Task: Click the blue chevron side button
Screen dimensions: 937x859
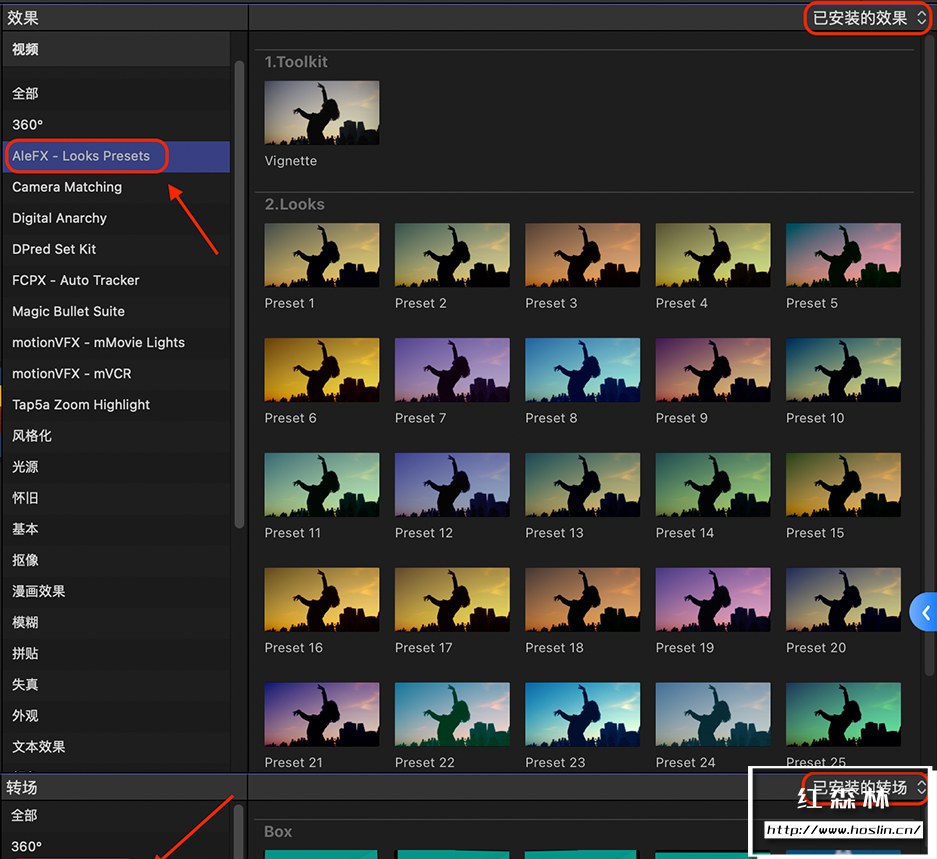Action: 924,612
